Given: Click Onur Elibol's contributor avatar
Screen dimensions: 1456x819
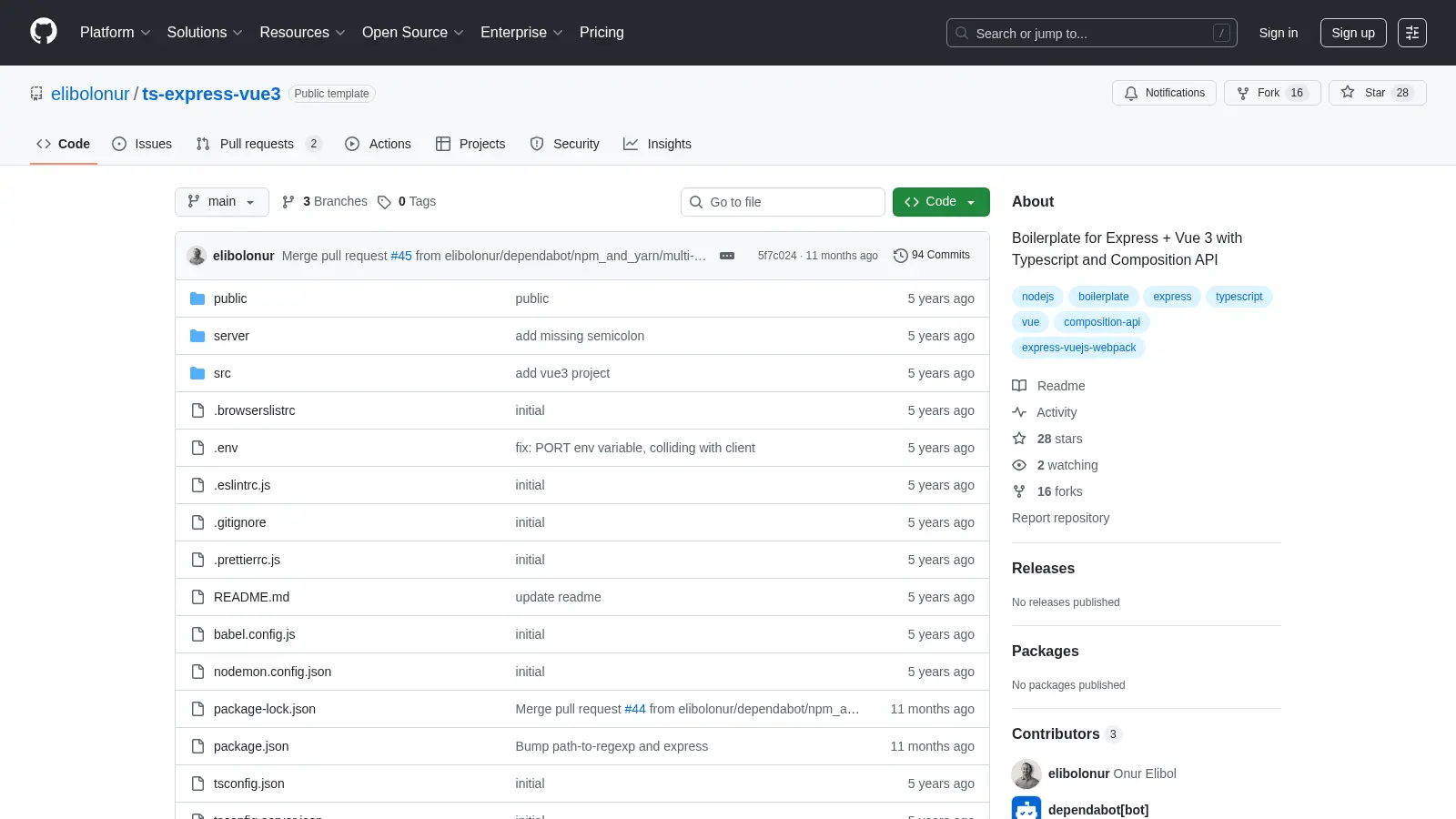Looking at the screenshot, I should coord(1026,773).
